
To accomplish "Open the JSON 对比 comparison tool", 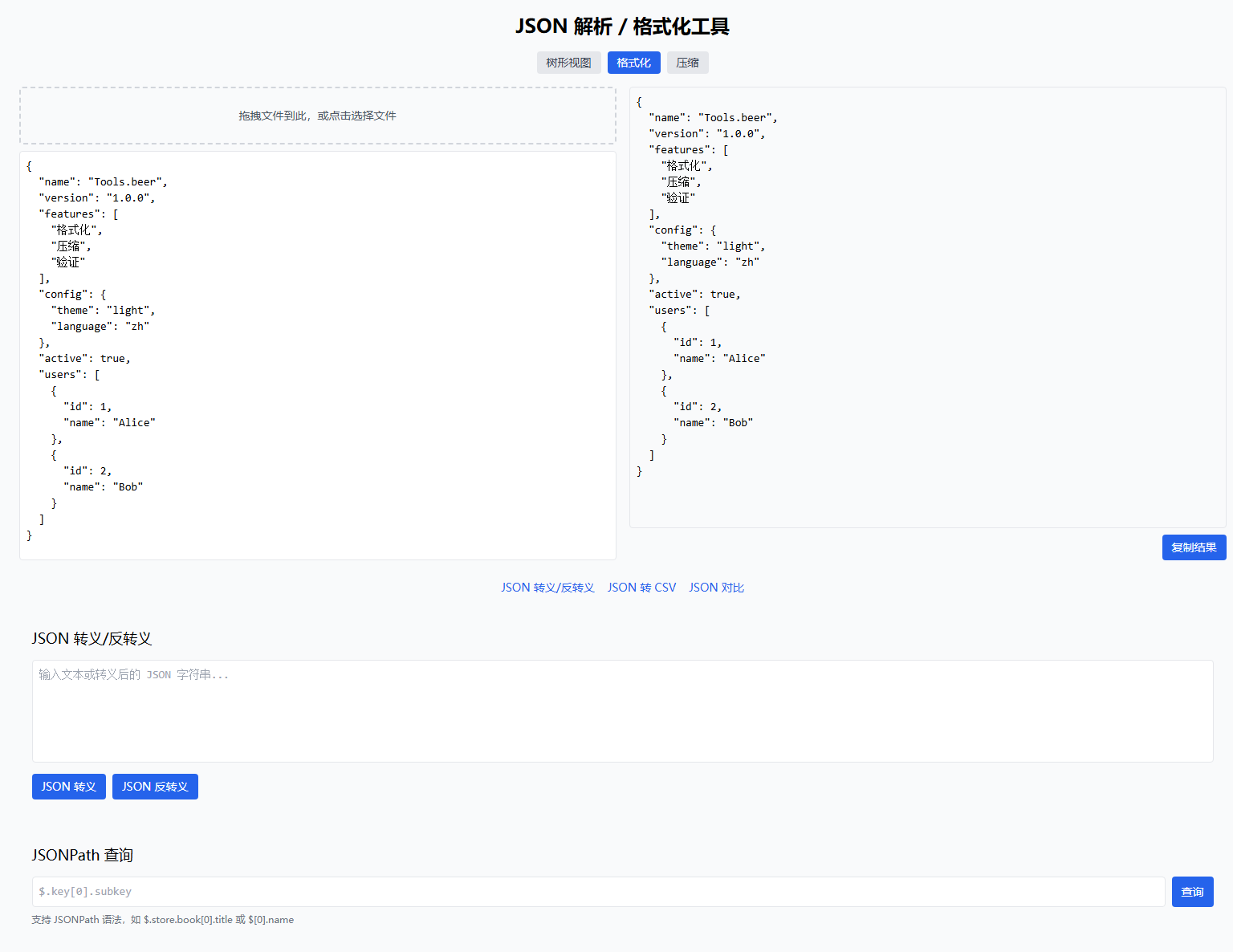I will (716, 587).
